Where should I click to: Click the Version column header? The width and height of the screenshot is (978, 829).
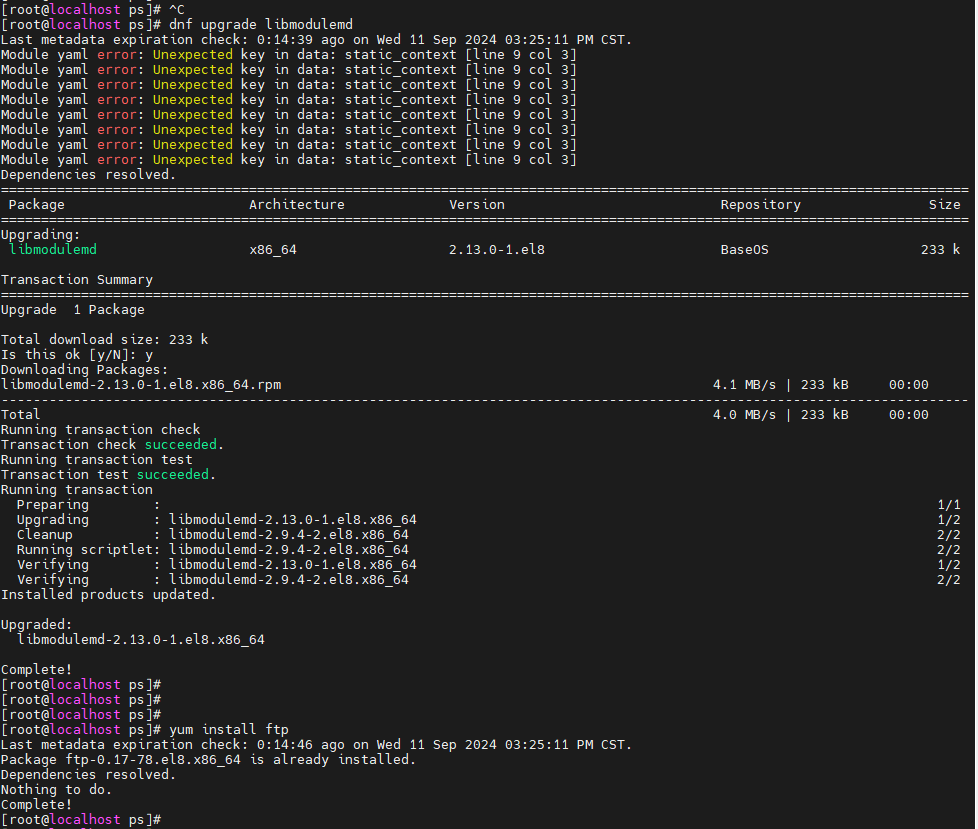pos(477,205)
